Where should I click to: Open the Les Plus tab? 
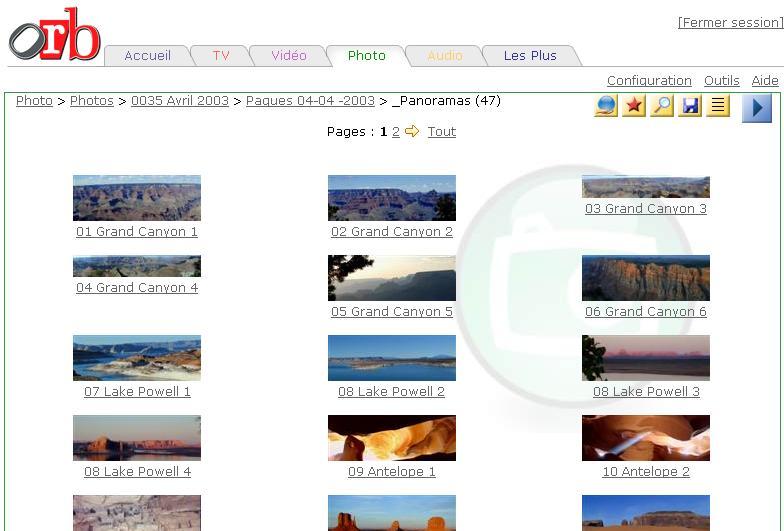click(x=530, y=56)
